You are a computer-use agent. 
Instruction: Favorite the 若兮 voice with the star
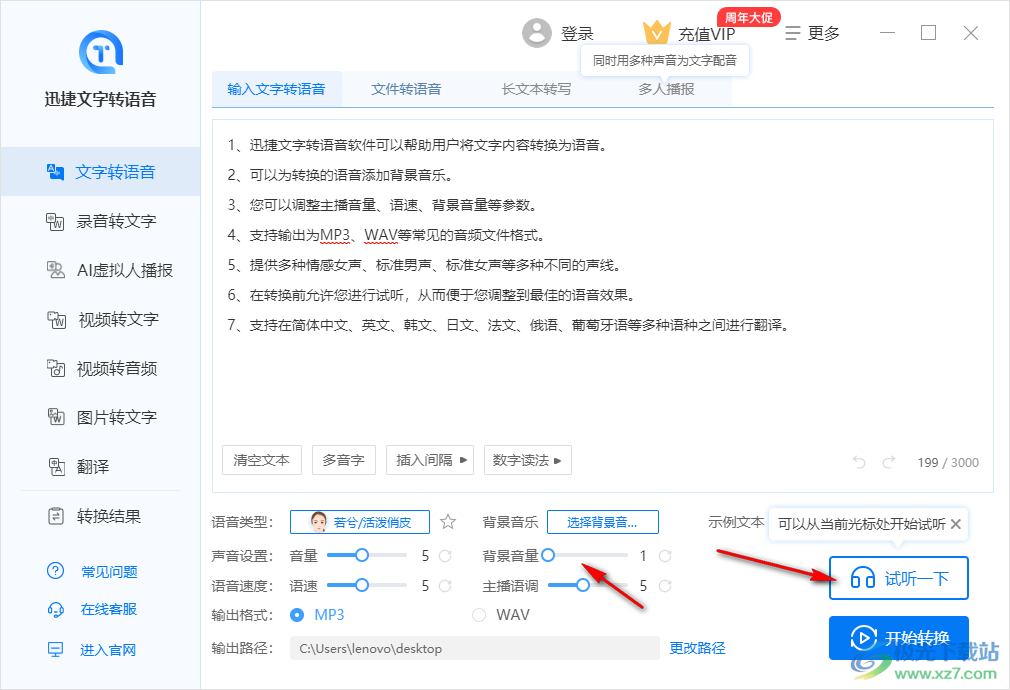447,521
